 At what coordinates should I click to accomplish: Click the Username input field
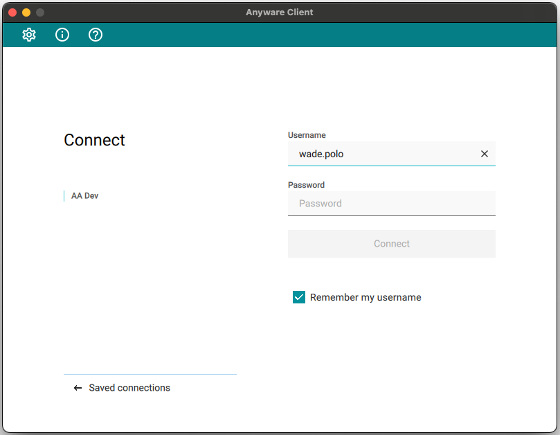(391, 154)
